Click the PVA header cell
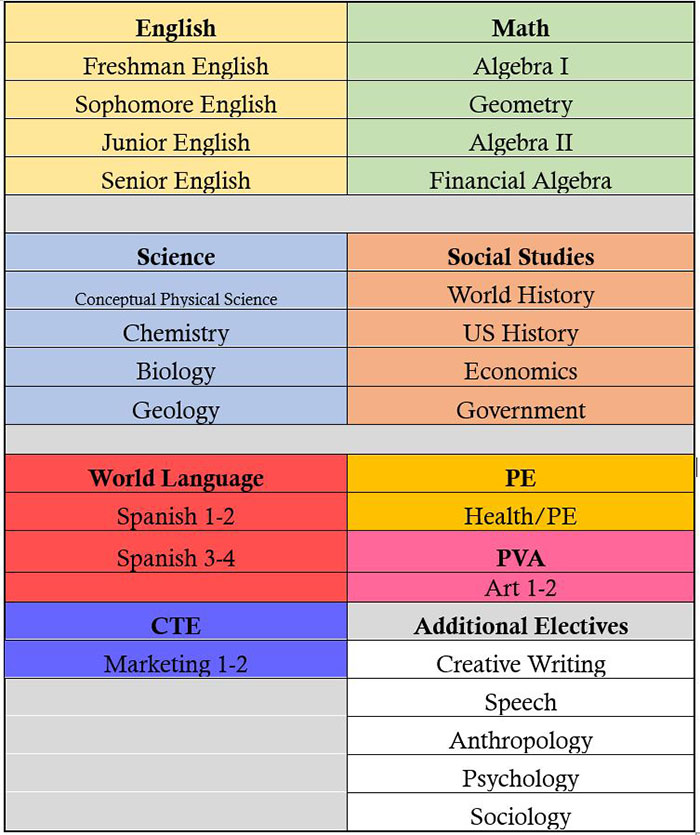The width and height of the screenshot is (700, 835). (520, 552)
